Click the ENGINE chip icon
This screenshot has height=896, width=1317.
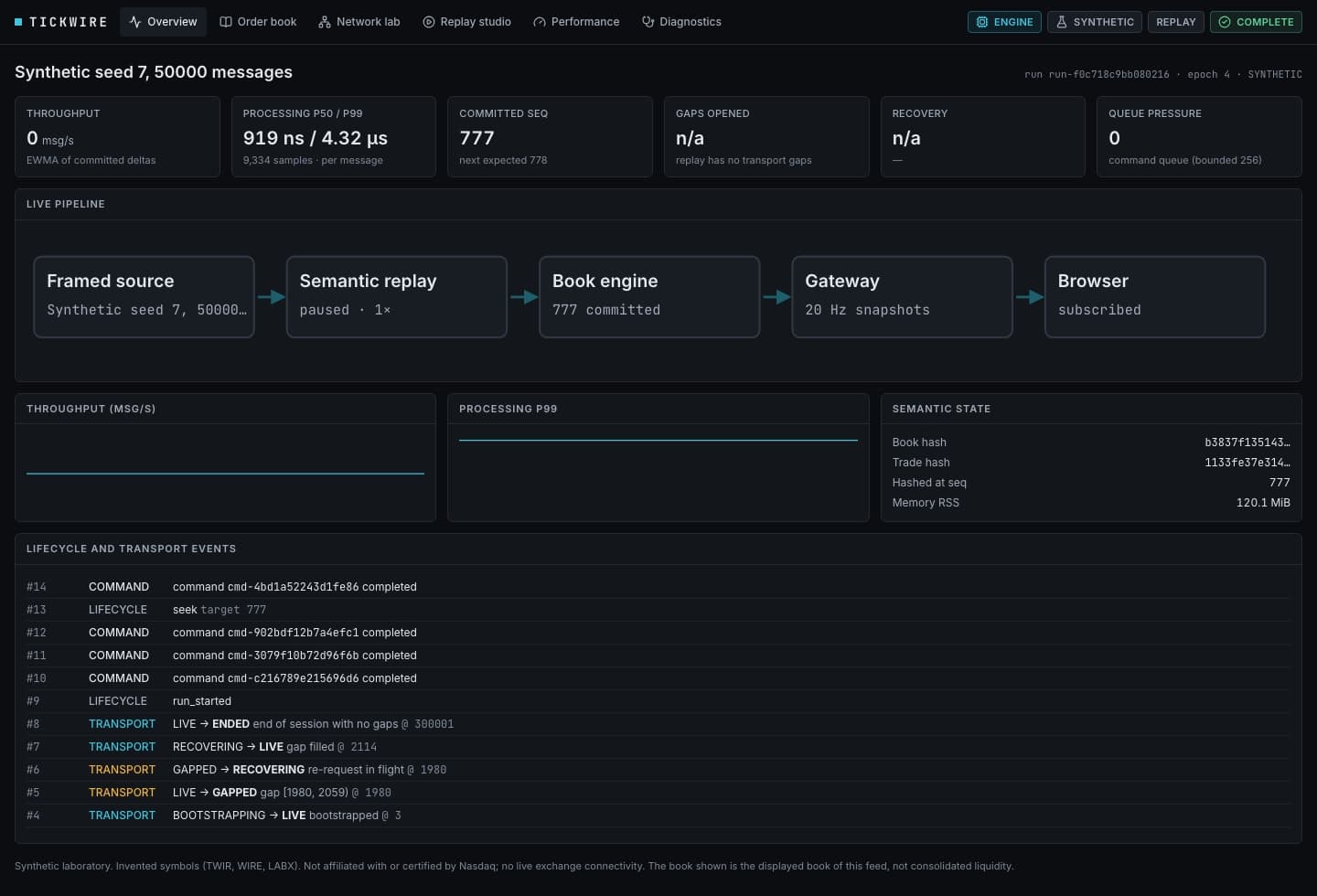[x=982, y=22]
